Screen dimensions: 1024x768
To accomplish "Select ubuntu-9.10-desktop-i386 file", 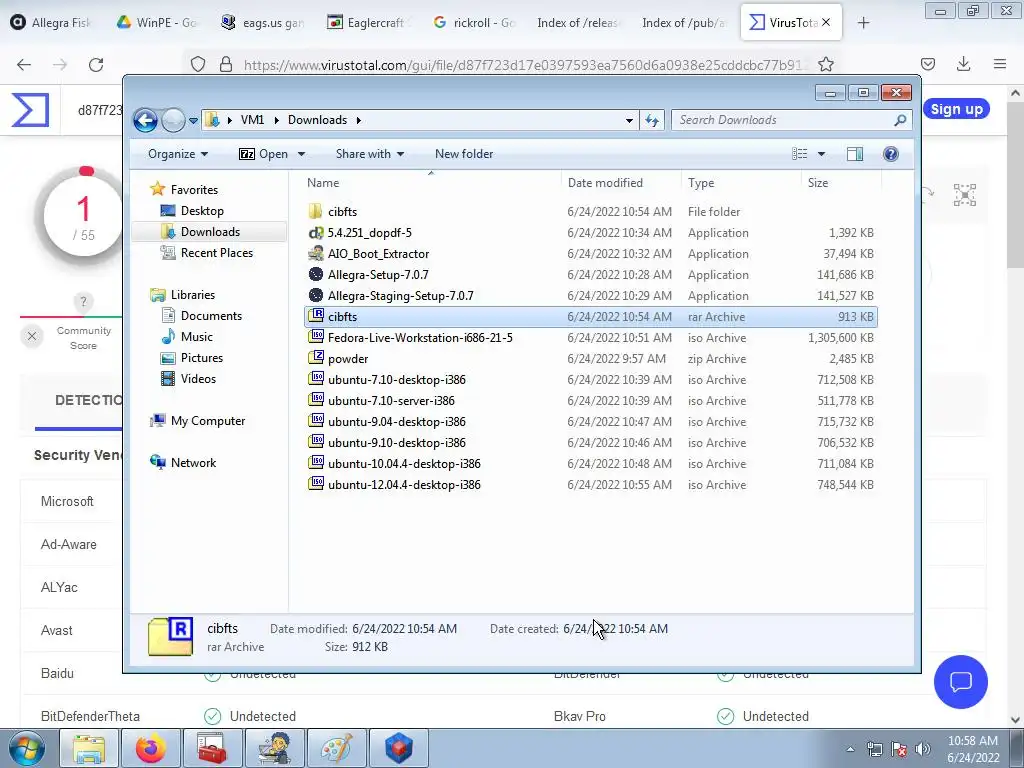I will click(x=396, y=442).
